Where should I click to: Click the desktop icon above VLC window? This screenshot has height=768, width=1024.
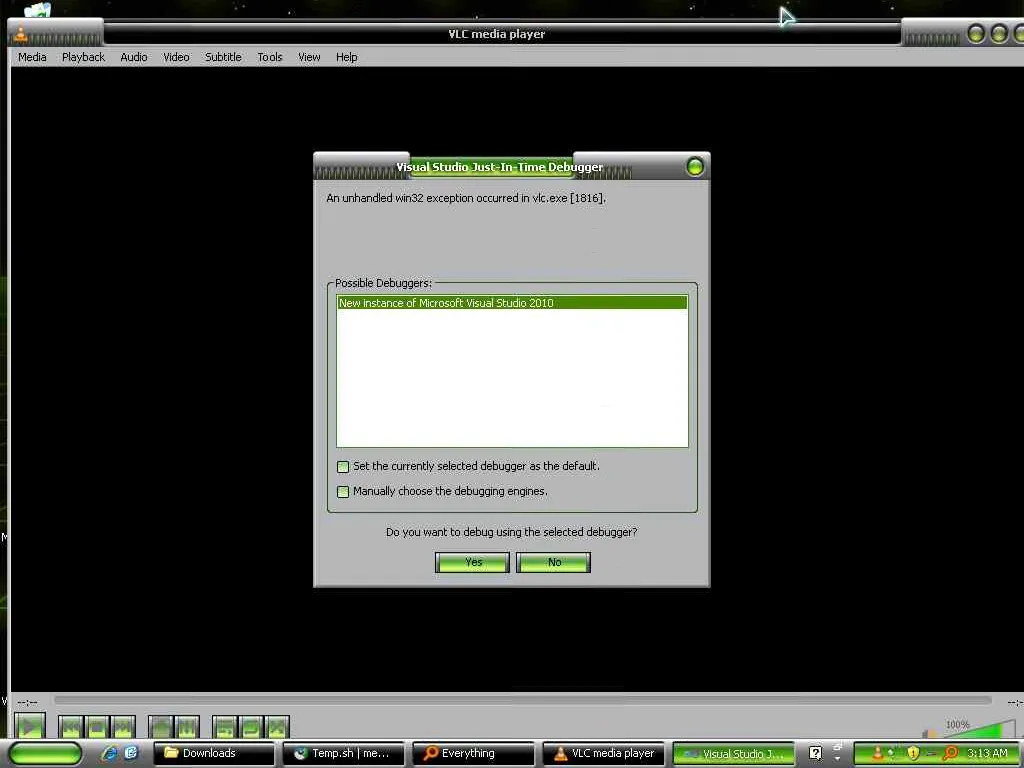coord(37,9)
